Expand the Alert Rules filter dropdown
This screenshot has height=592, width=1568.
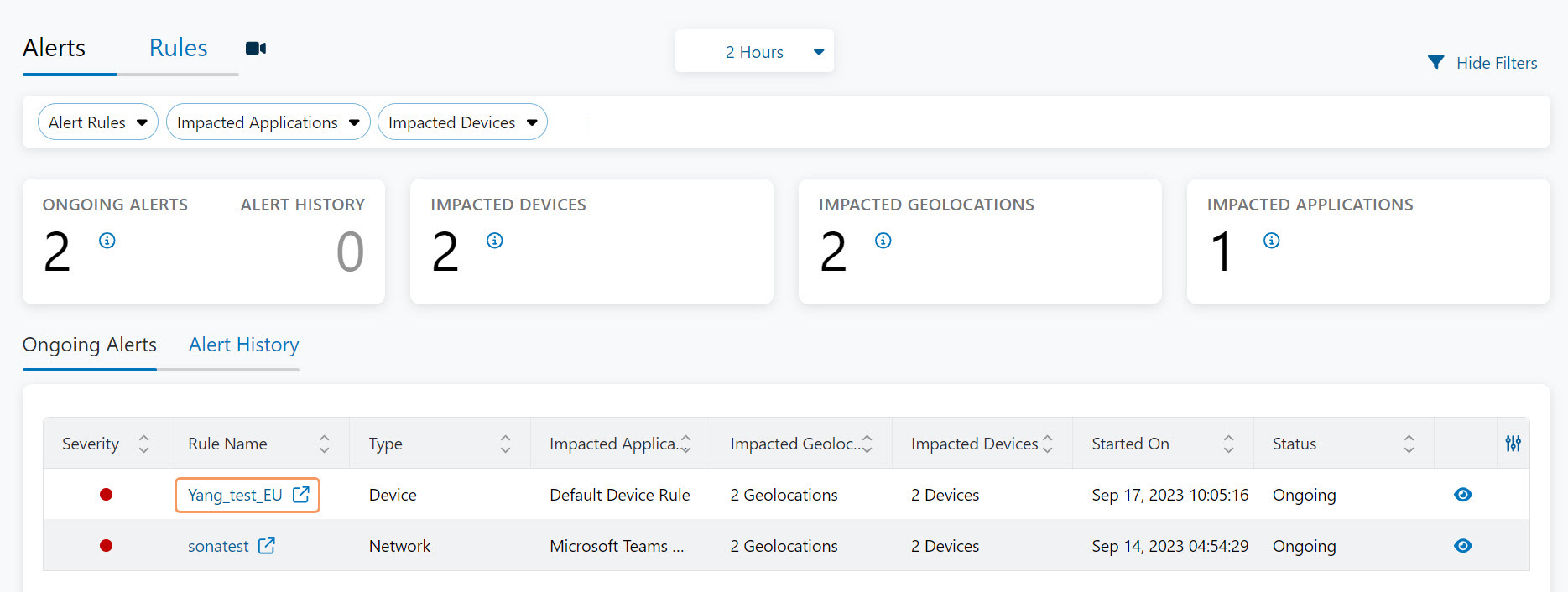(x=97, y=122)
